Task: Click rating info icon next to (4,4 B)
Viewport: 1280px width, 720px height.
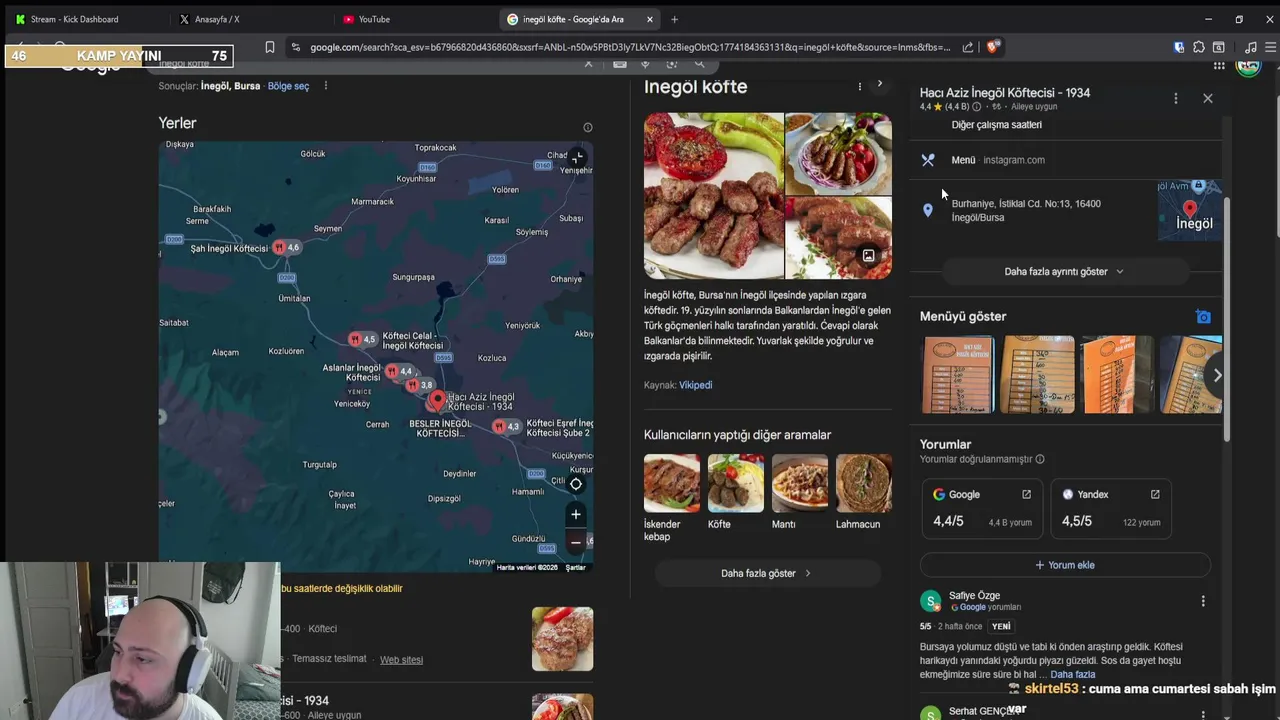Action: point(977,106)
